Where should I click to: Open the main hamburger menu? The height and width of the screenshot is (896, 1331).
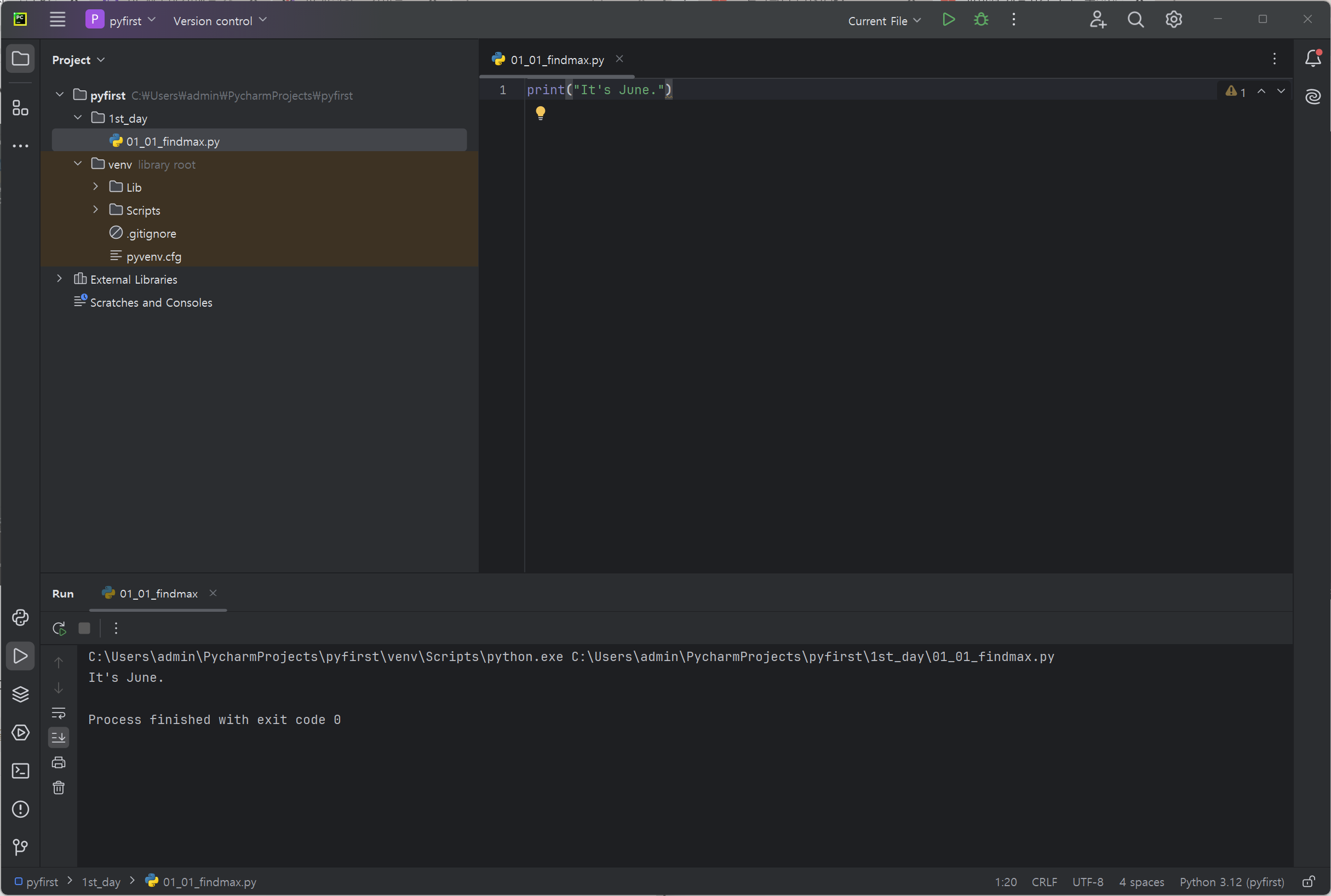click(x=57, y=20)
